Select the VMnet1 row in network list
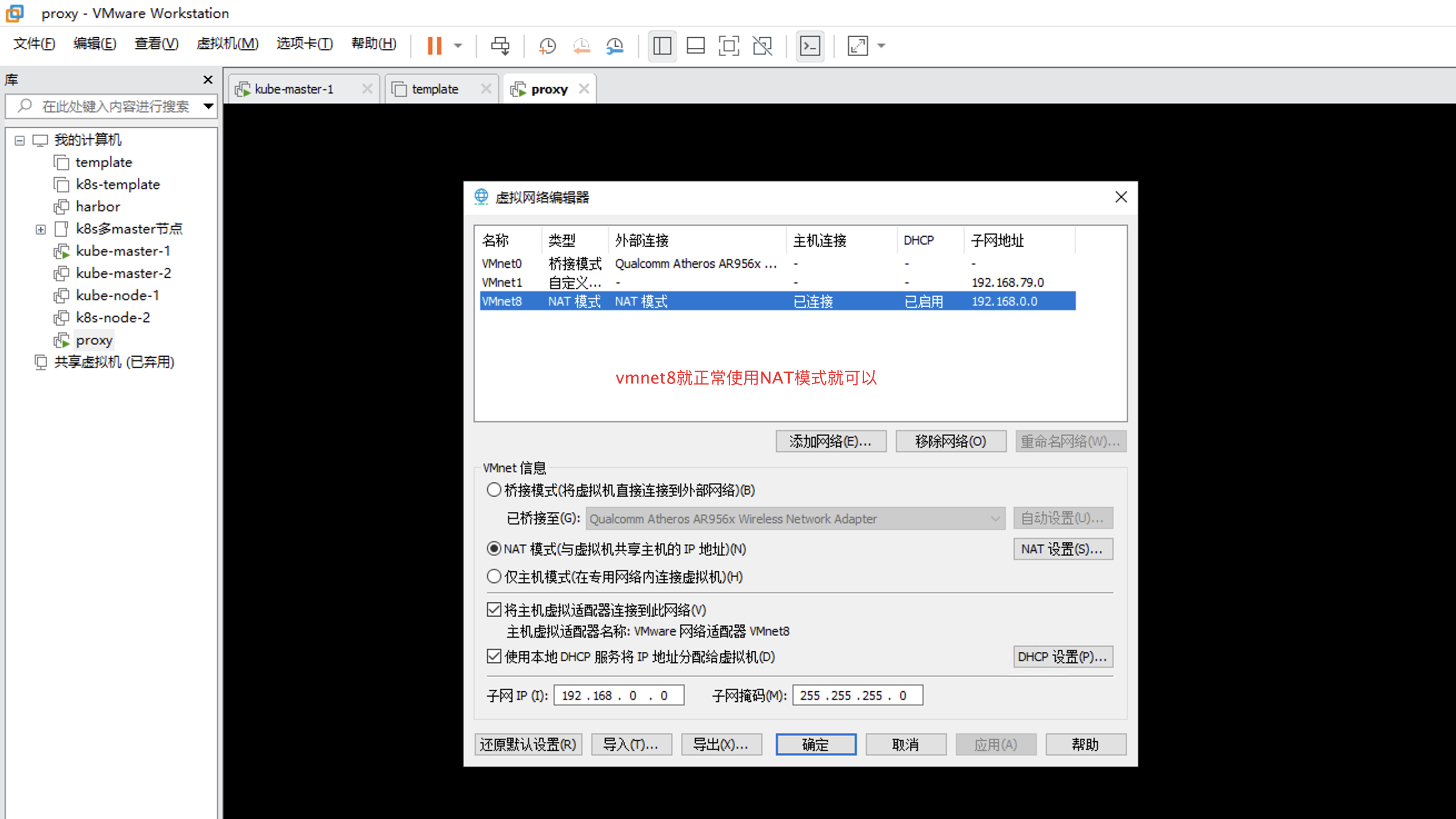1456x819 pixels. pos(778,282)
